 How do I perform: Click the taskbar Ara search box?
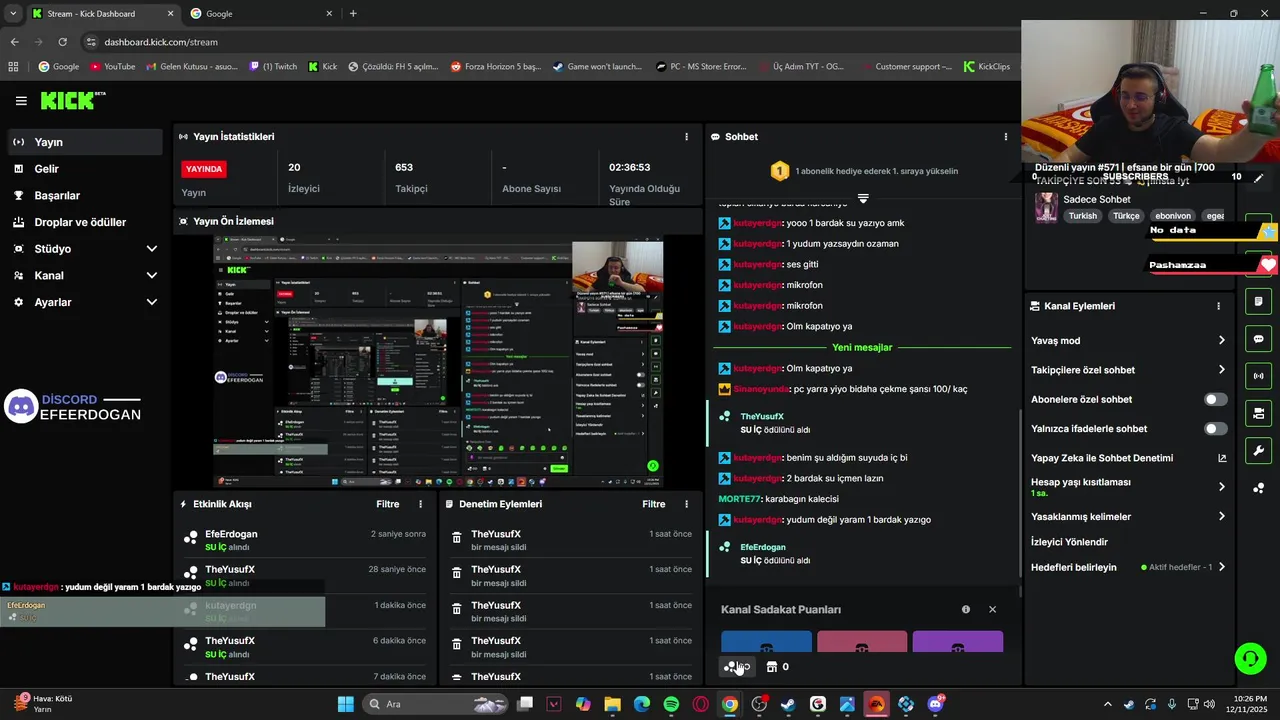pyautogui.click(x=435, y=704)
